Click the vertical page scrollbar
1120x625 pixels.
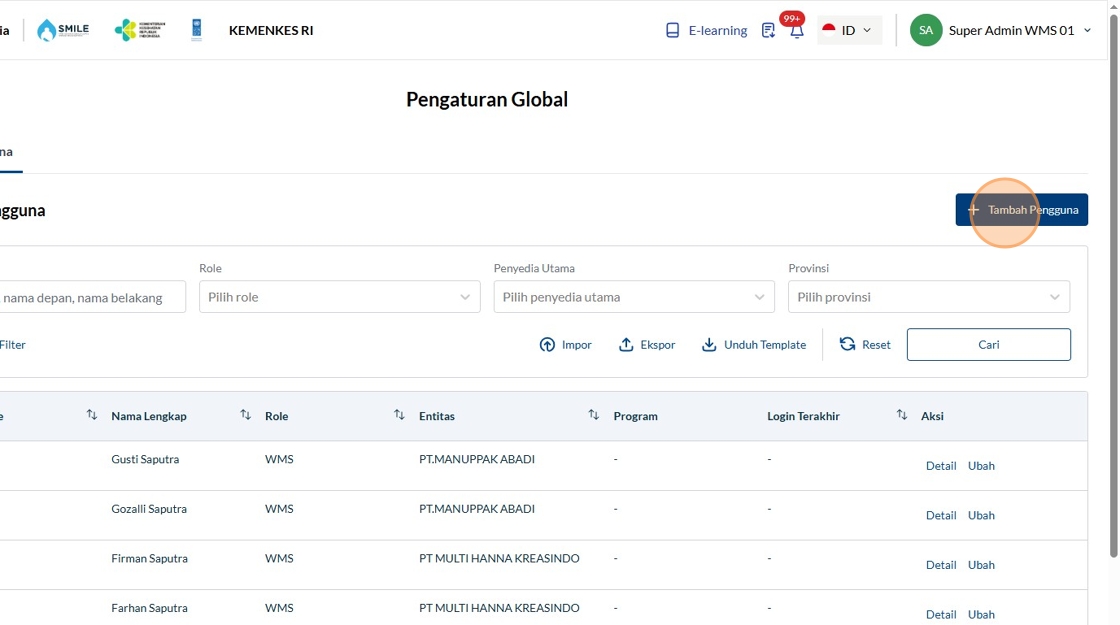(x=1113, y=286)
